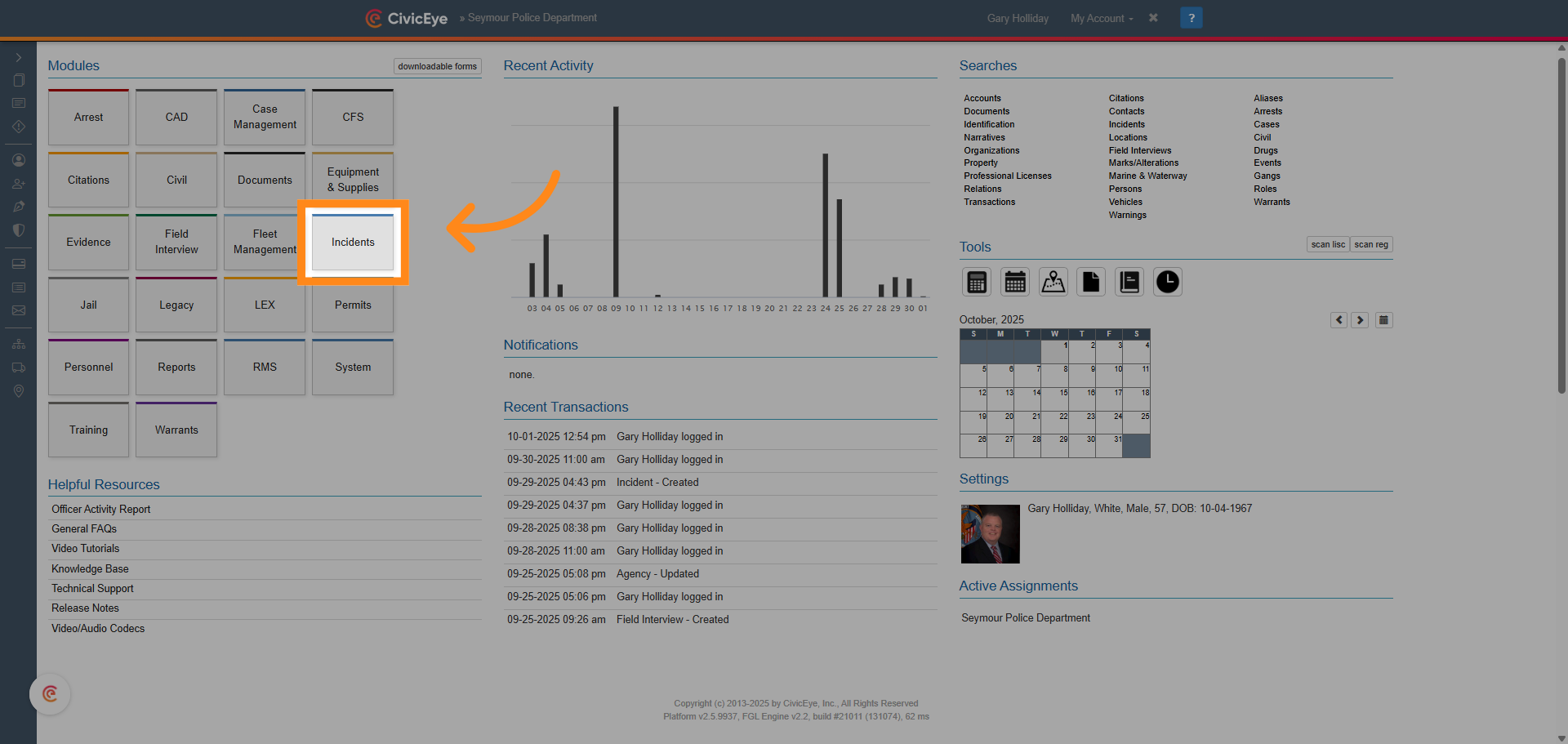
Task: Open the clock tool icon
Action: coord(1168,282)
